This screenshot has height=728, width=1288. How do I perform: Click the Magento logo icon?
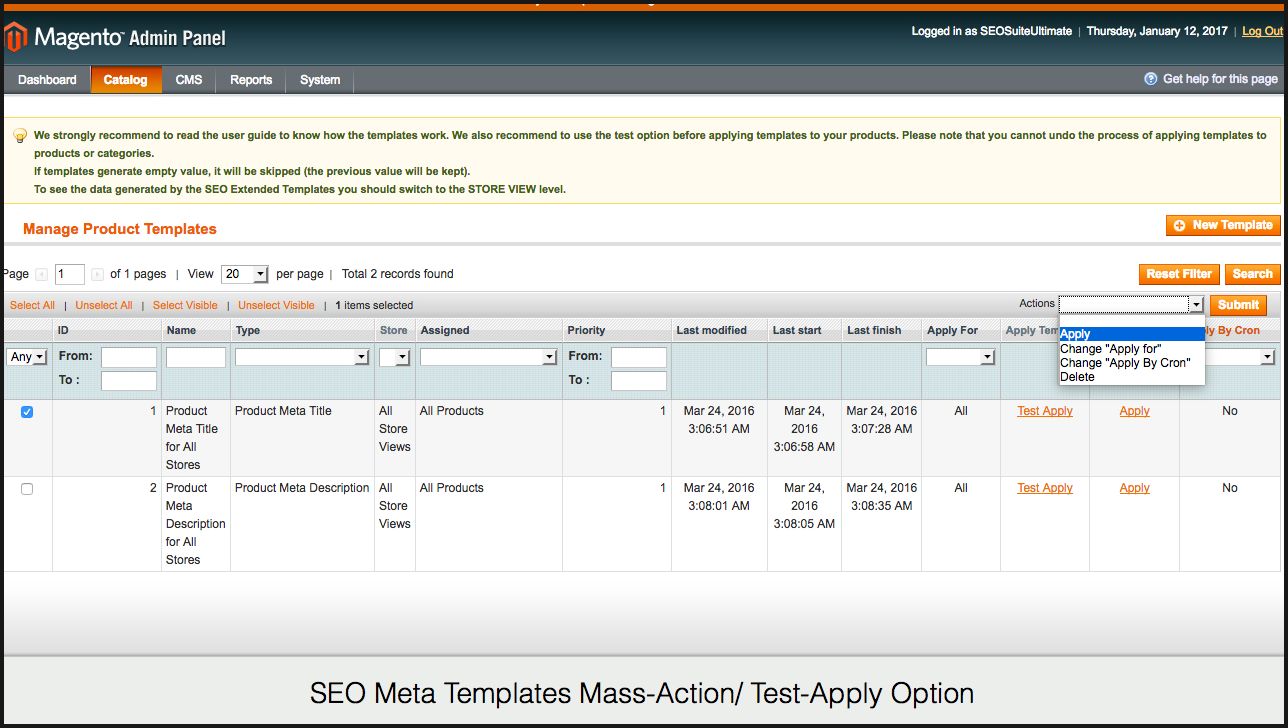15,38
